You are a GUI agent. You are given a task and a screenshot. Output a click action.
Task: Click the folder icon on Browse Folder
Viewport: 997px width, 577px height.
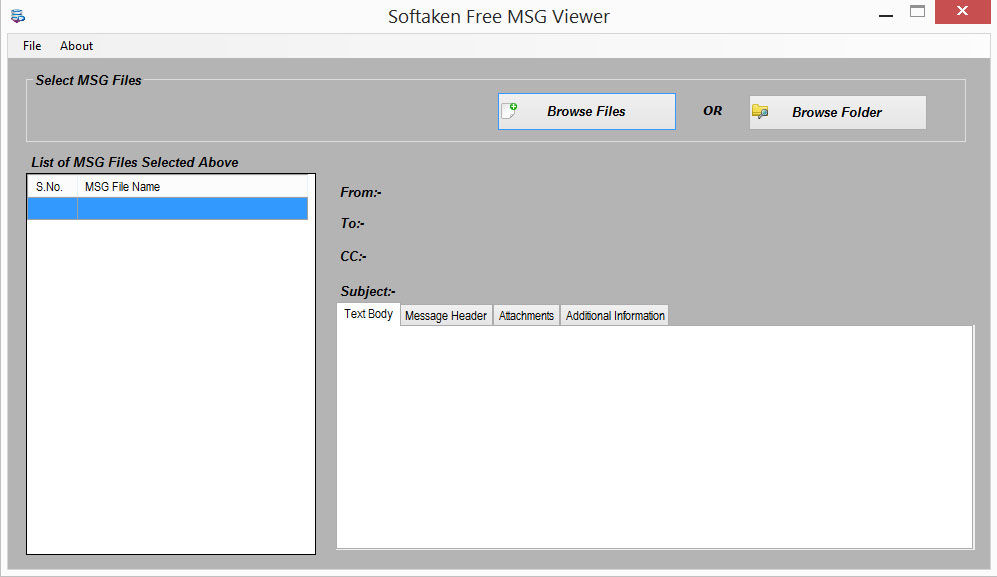point(760,111)
